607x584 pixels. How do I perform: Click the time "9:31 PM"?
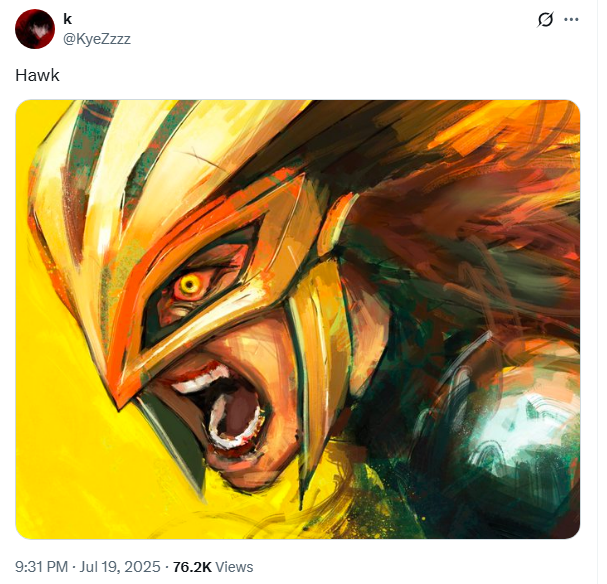41,567
